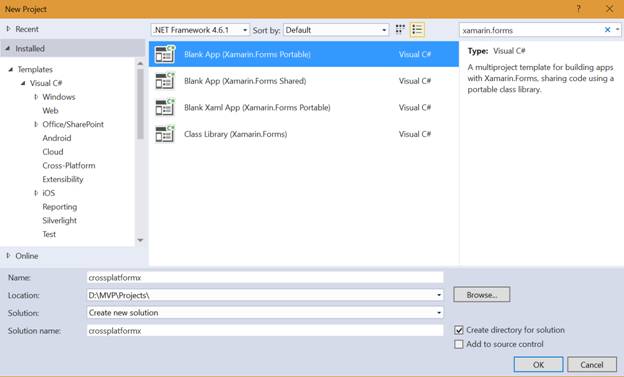Viewport: 624px width, 377px height.
Task: Click the Browse... button
Action: tap(482, 295)
